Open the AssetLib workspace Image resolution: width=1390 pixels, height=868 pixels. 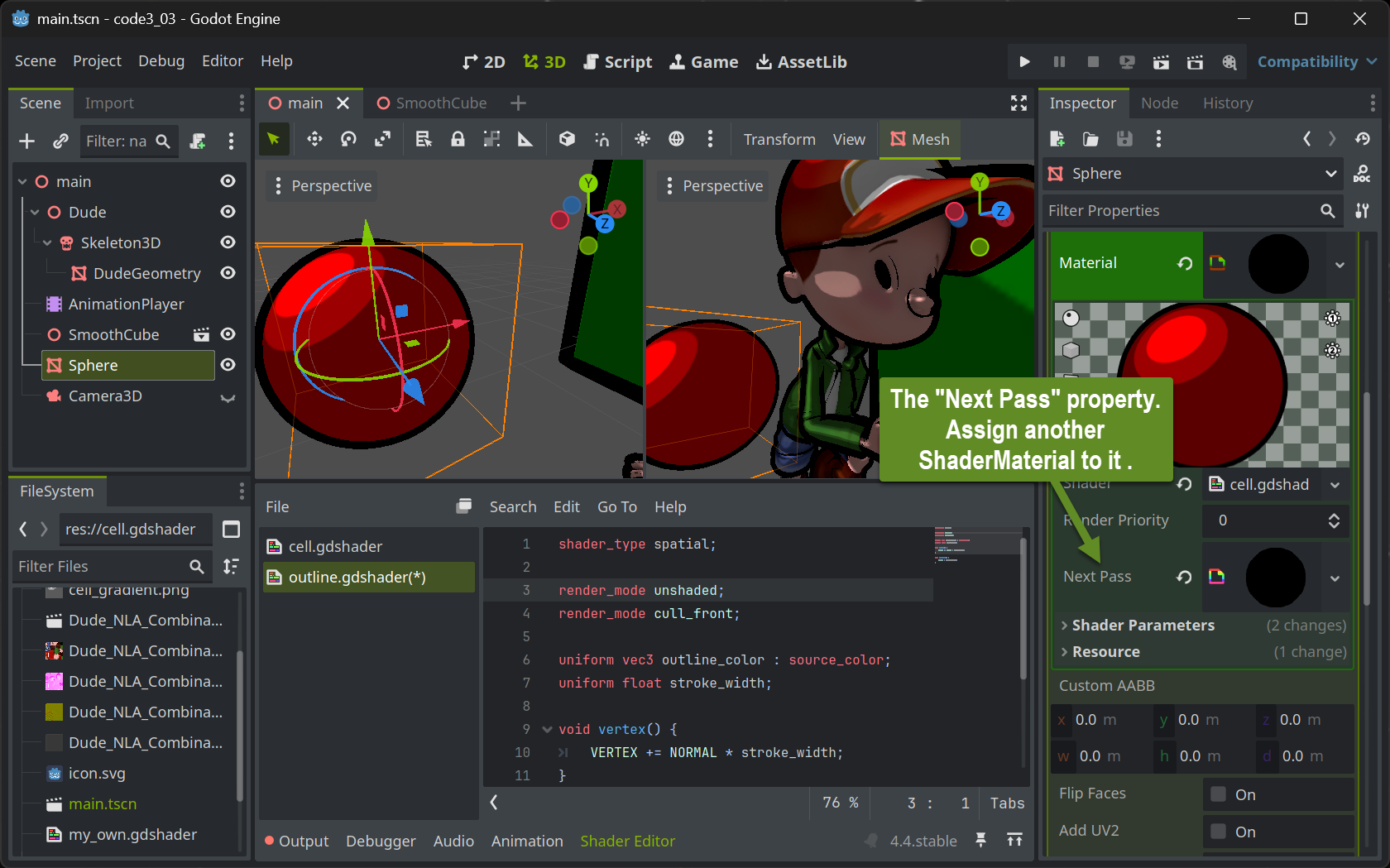click(x=801, y=62)
